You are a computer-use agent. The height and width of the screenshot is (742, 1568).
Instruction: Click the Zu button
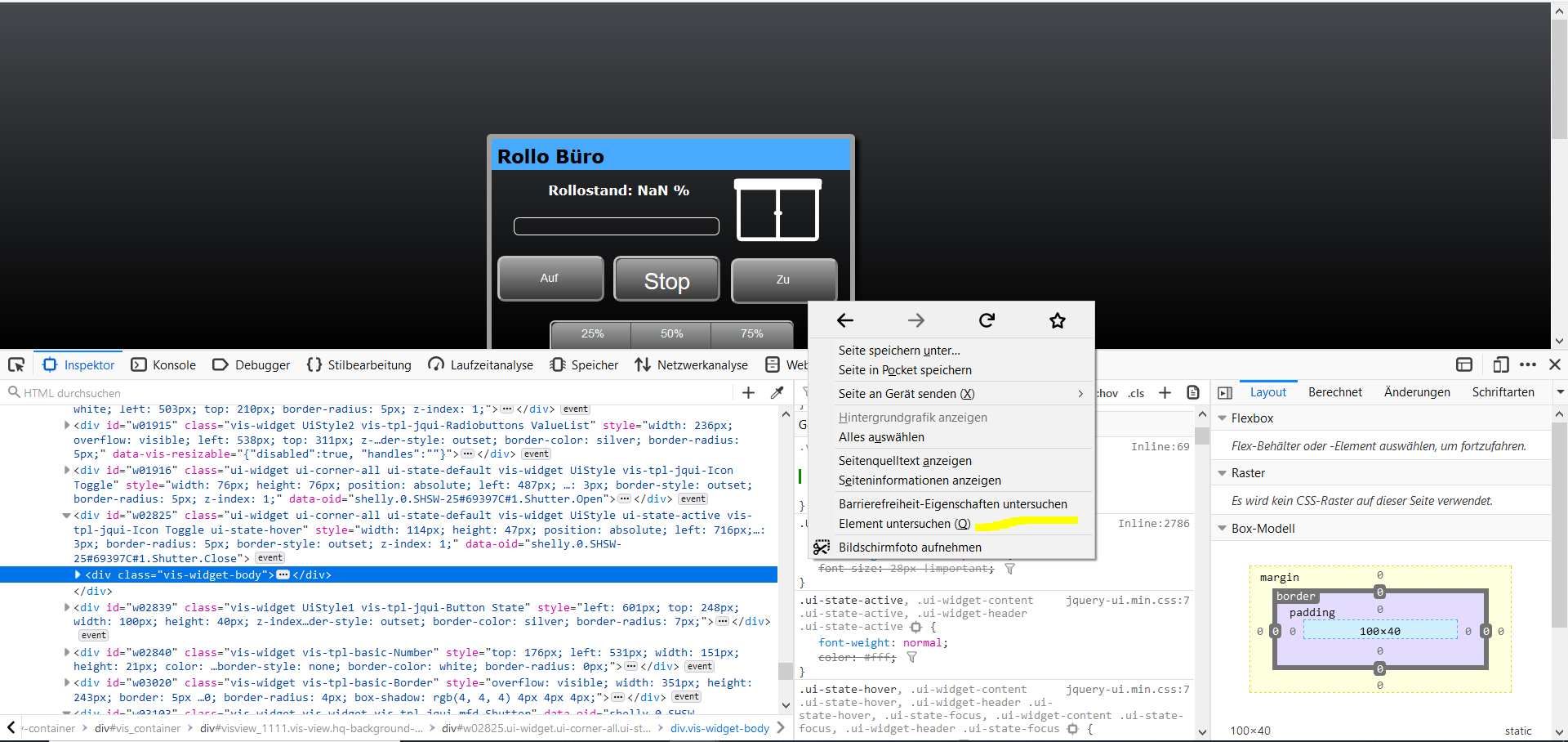pos(783,279)
